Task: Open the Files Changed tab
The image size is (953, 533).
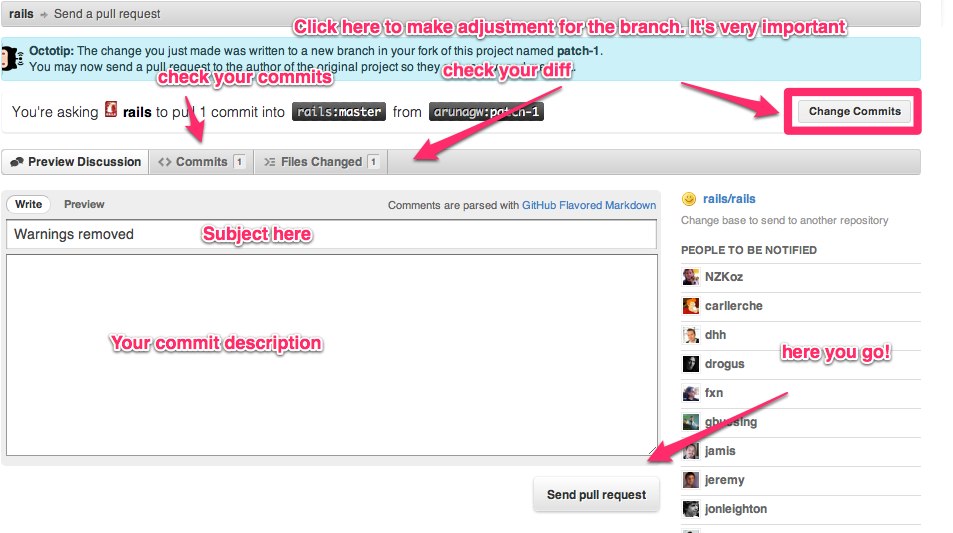Action: click(321, 162)
